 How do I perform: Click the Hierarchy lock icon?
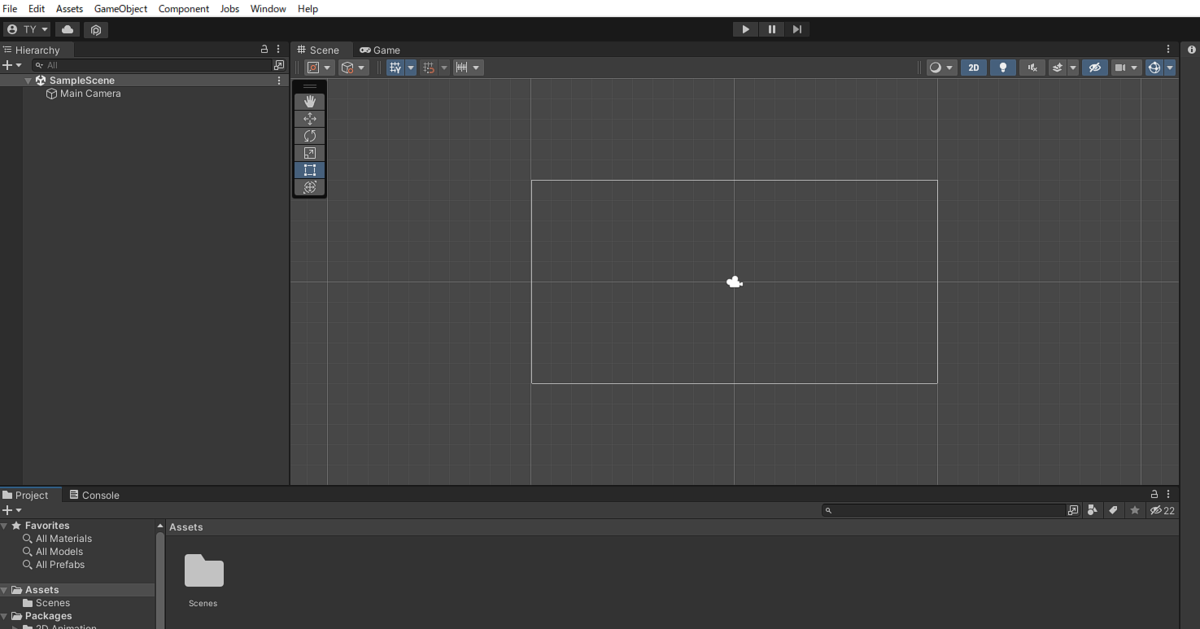click(x=264, y=49)
